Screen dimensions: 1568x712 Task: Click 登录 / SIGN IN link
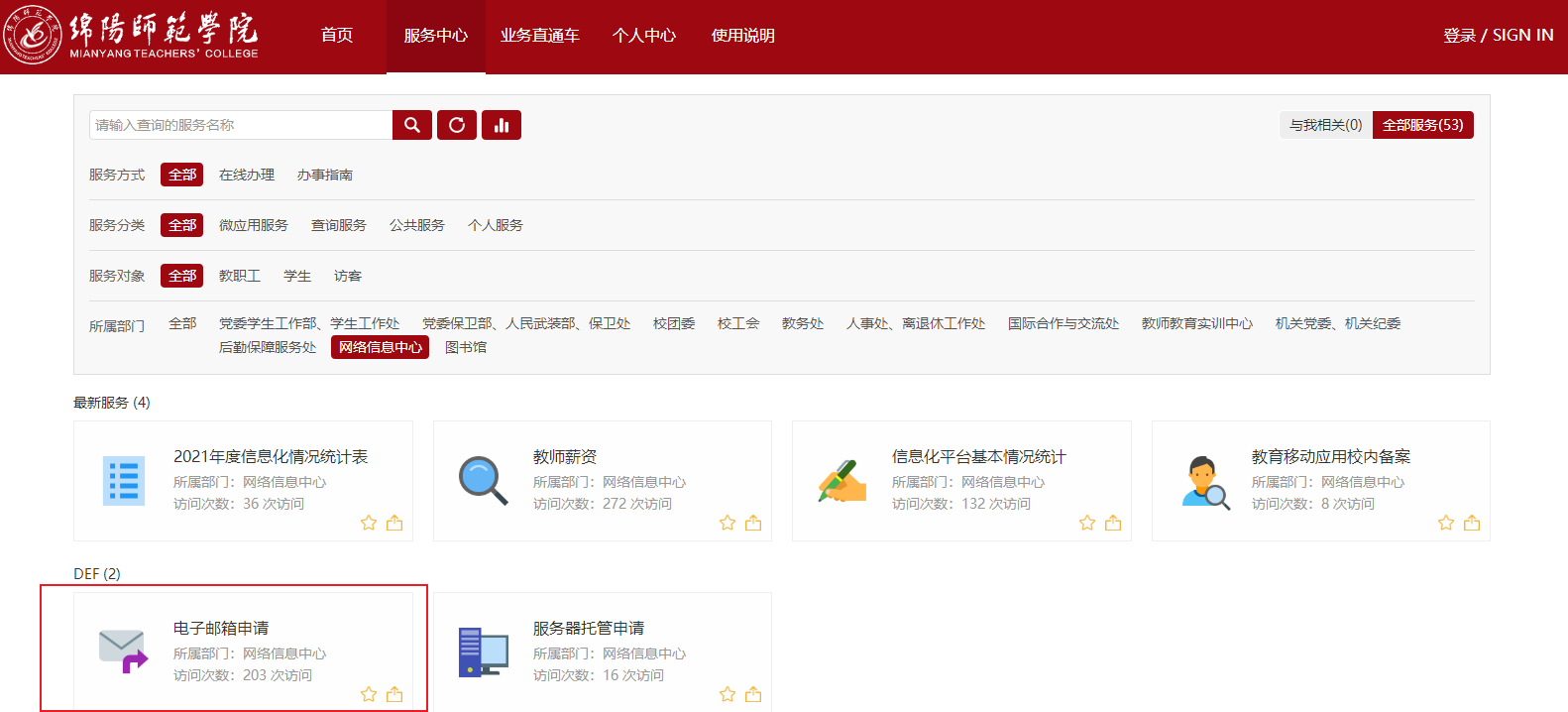[x=1498, y=36]
